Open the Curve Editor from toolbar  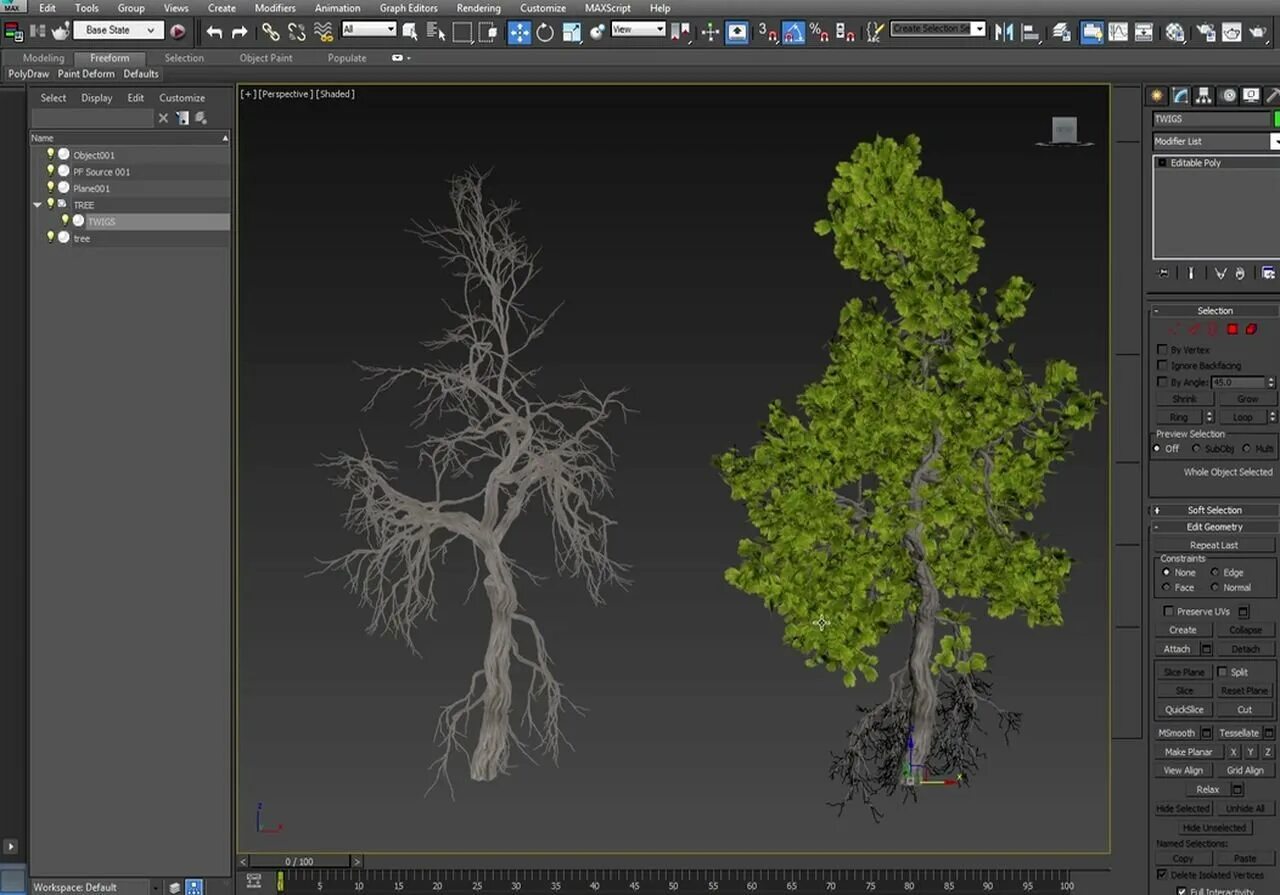[1118, 31]
